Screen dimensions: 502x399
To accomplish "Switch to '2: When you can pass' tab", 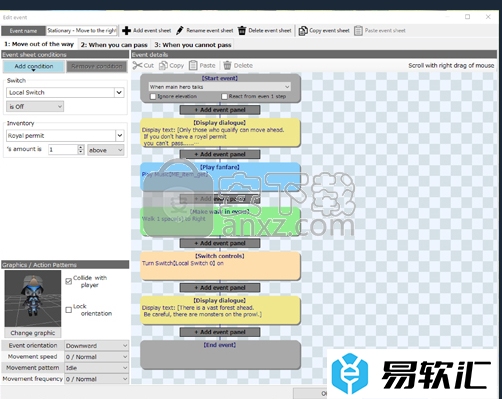I will (x=114, y=45).
